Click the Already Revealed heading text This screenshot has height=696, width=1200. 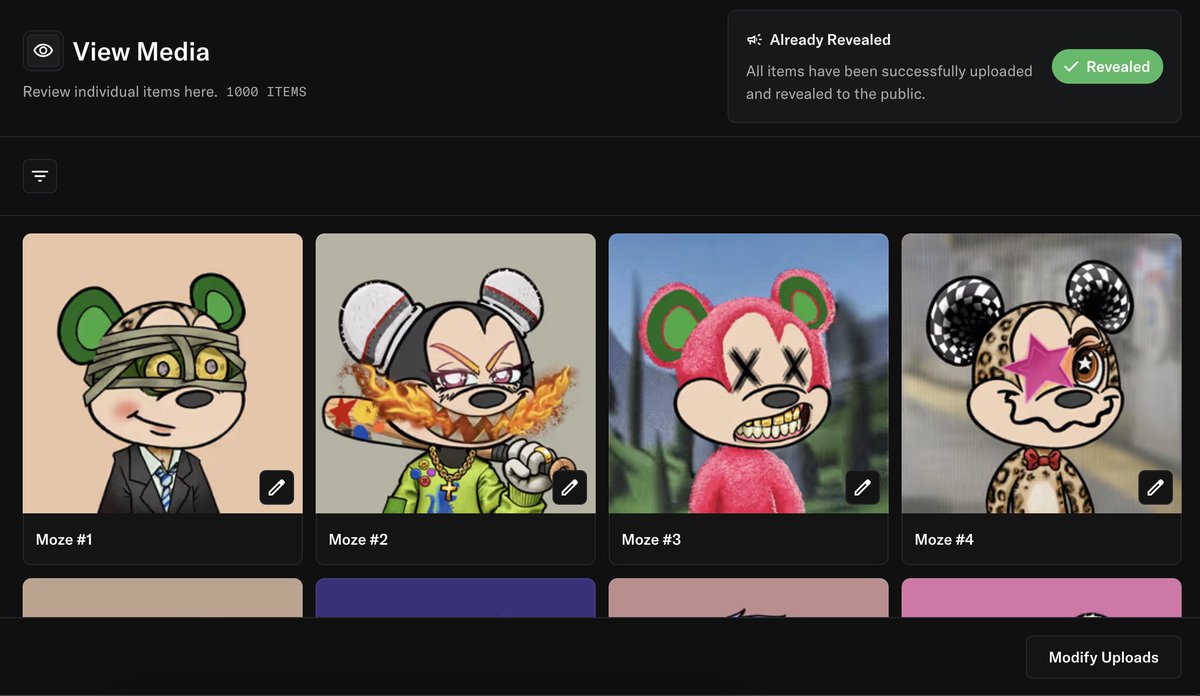click(830, 40)
